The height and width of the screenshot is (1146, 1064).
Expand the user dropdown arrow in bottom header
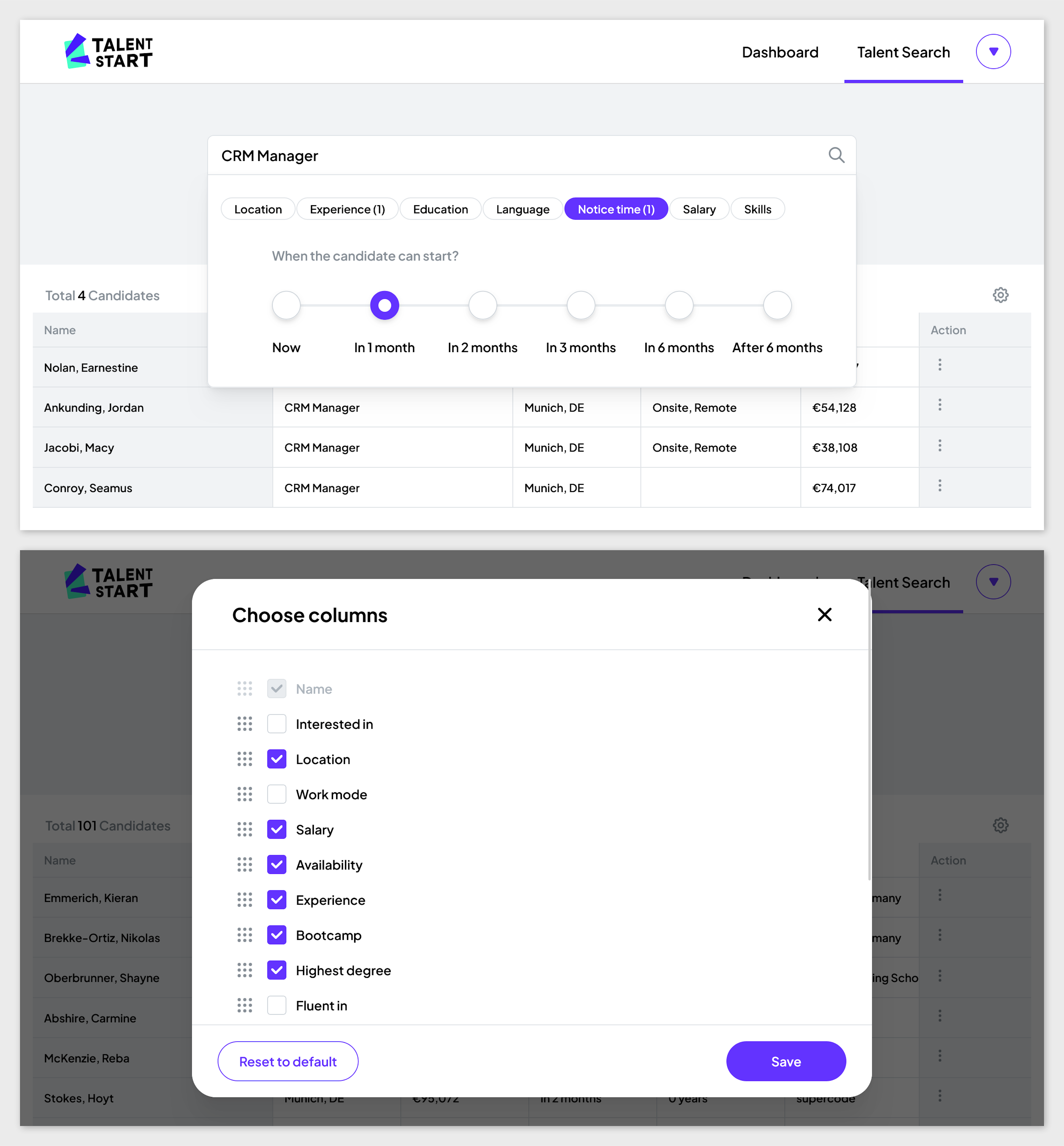(993, 581)
